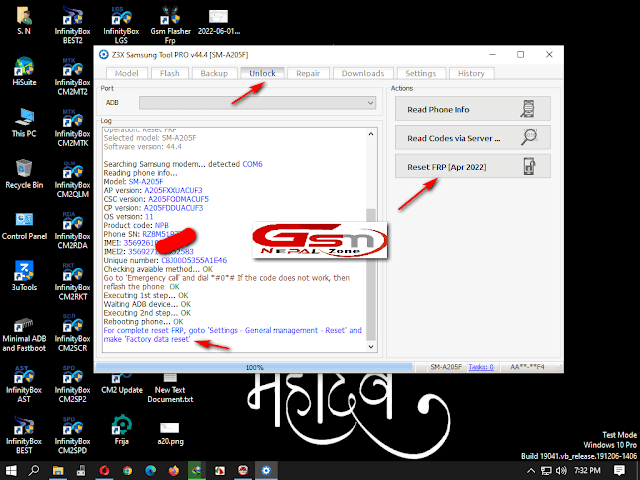Click the Tasks: 0 link
This screenshot has height=480, width=640.
point(481,367)
